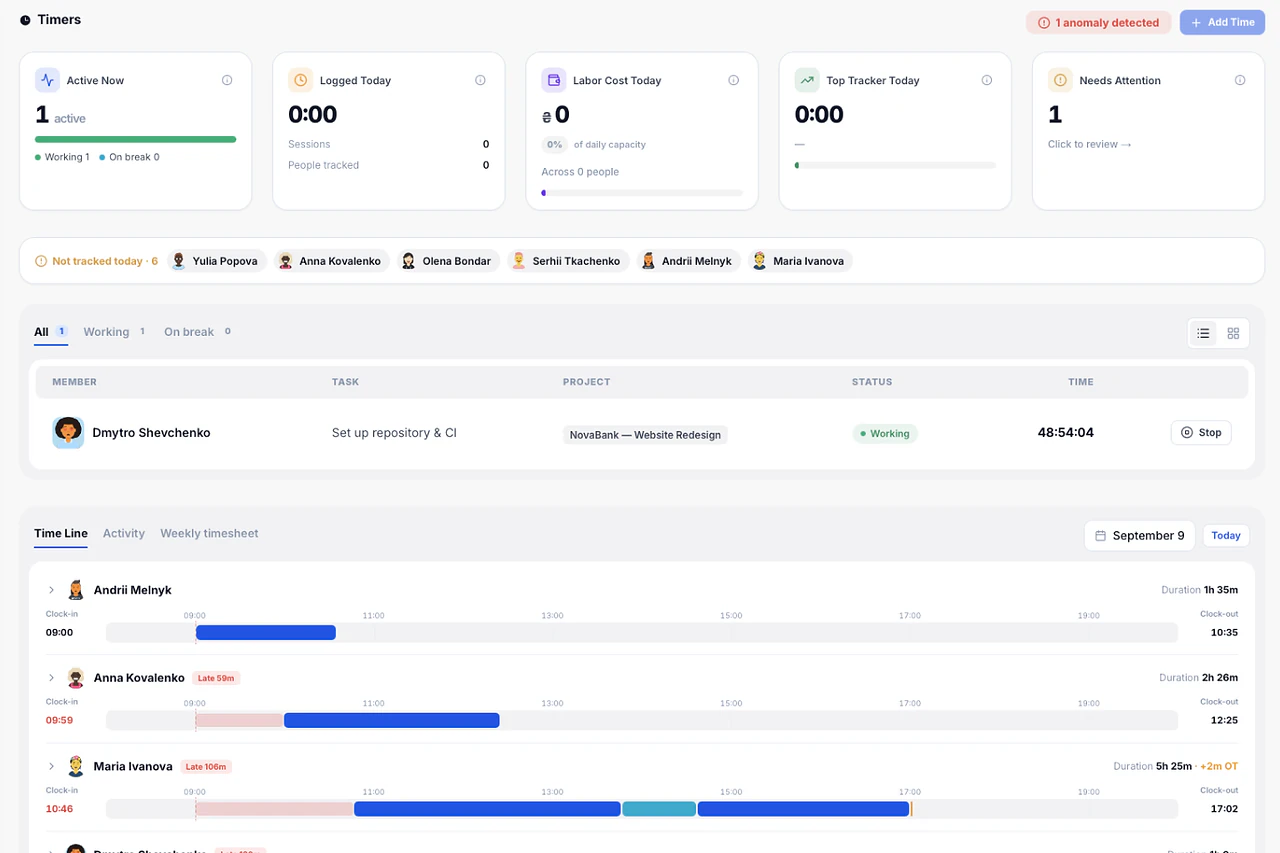Click the STATUS column header

pos(872,382)
